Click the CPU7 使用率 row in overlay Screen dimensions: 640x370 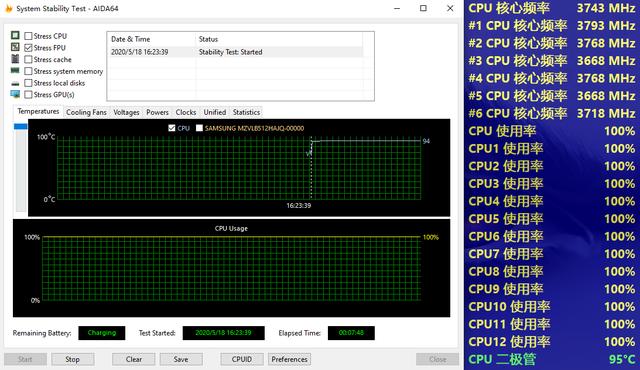[552, 254]
